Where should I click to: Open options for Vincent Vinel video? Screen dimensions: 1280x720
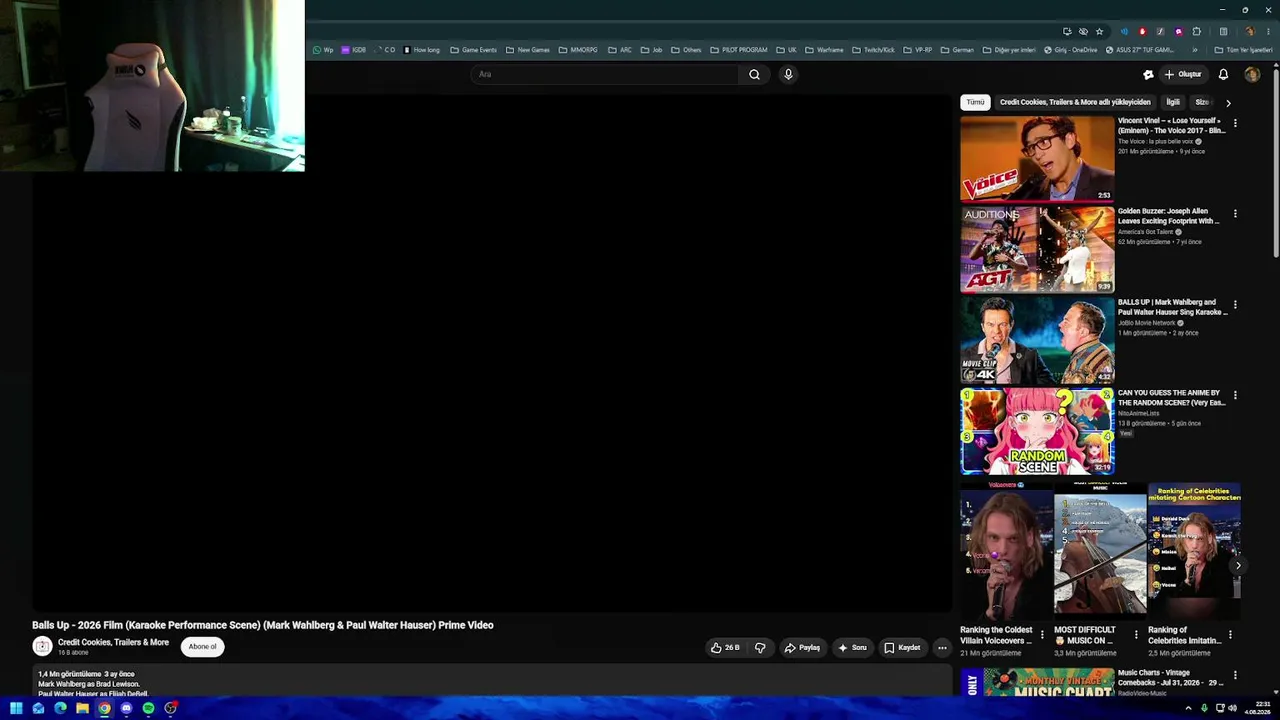[1235, 123]
